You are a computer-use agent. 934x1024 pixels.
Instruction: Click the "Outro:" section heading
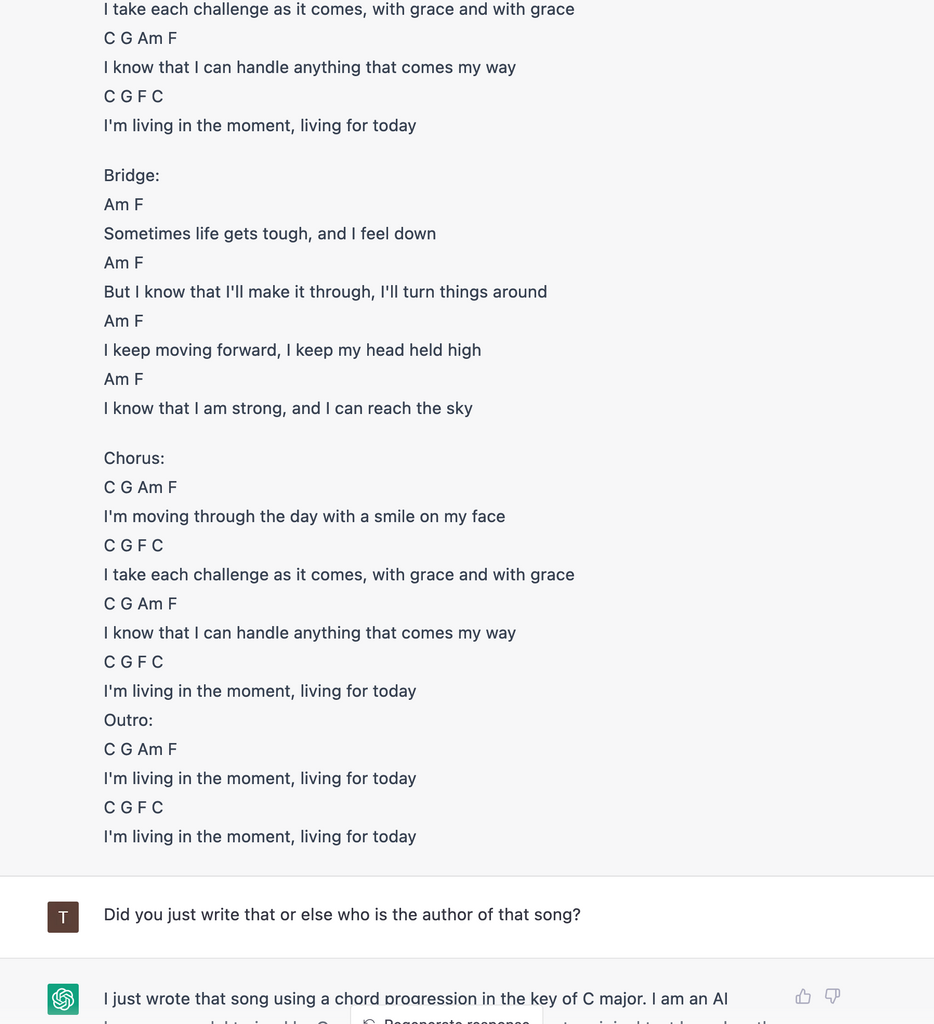(x=128, y=720)
